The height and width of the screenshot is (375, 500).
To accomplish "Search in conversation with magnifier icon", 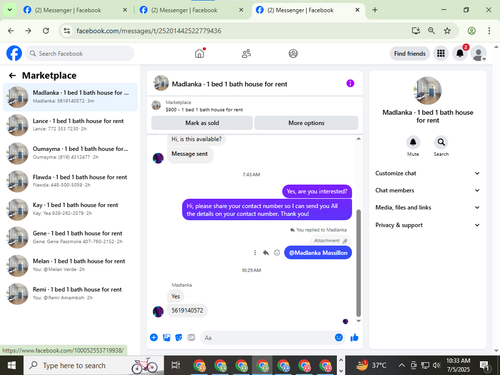I will coord(441,142).
